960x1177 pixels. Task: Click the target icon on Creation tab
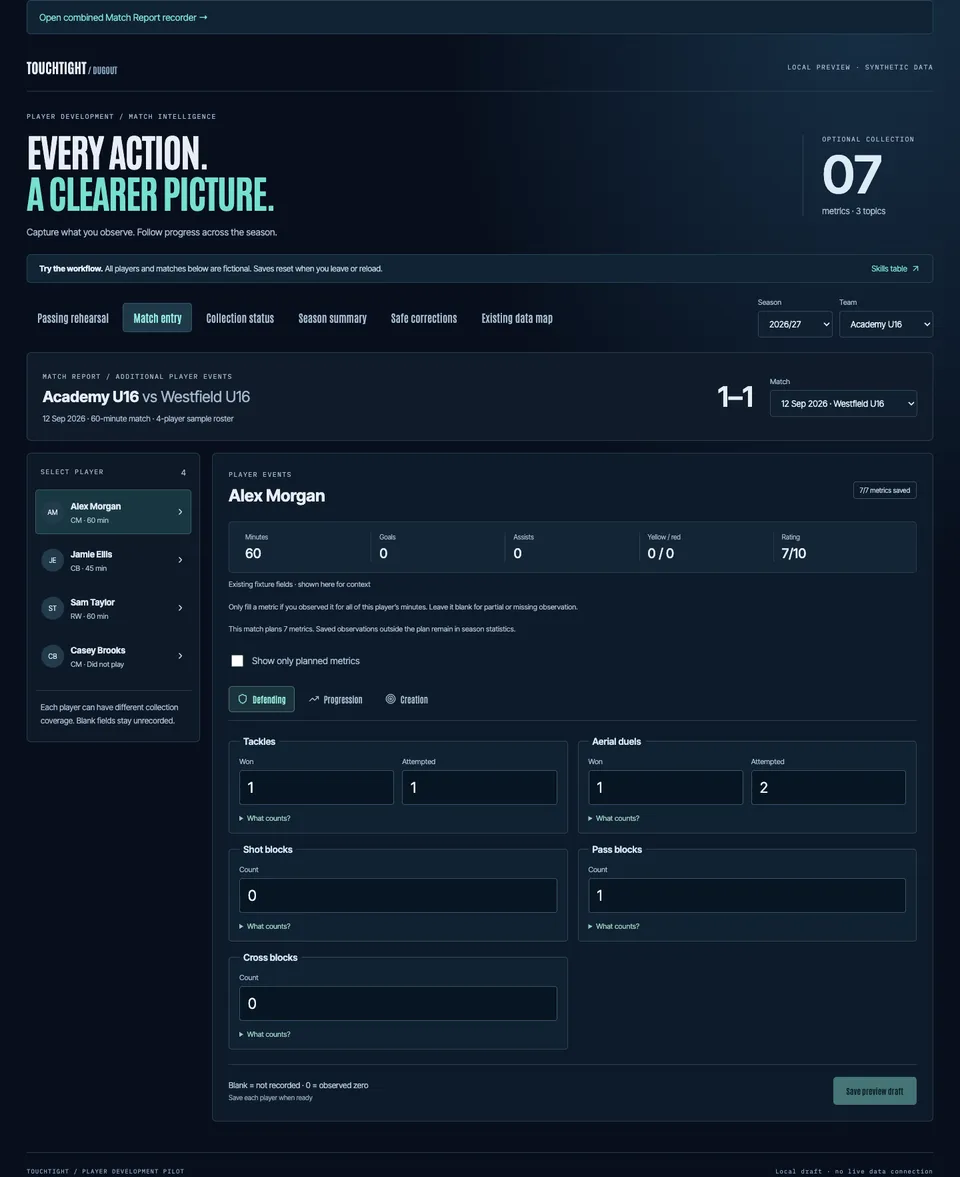tap(390, 699)
